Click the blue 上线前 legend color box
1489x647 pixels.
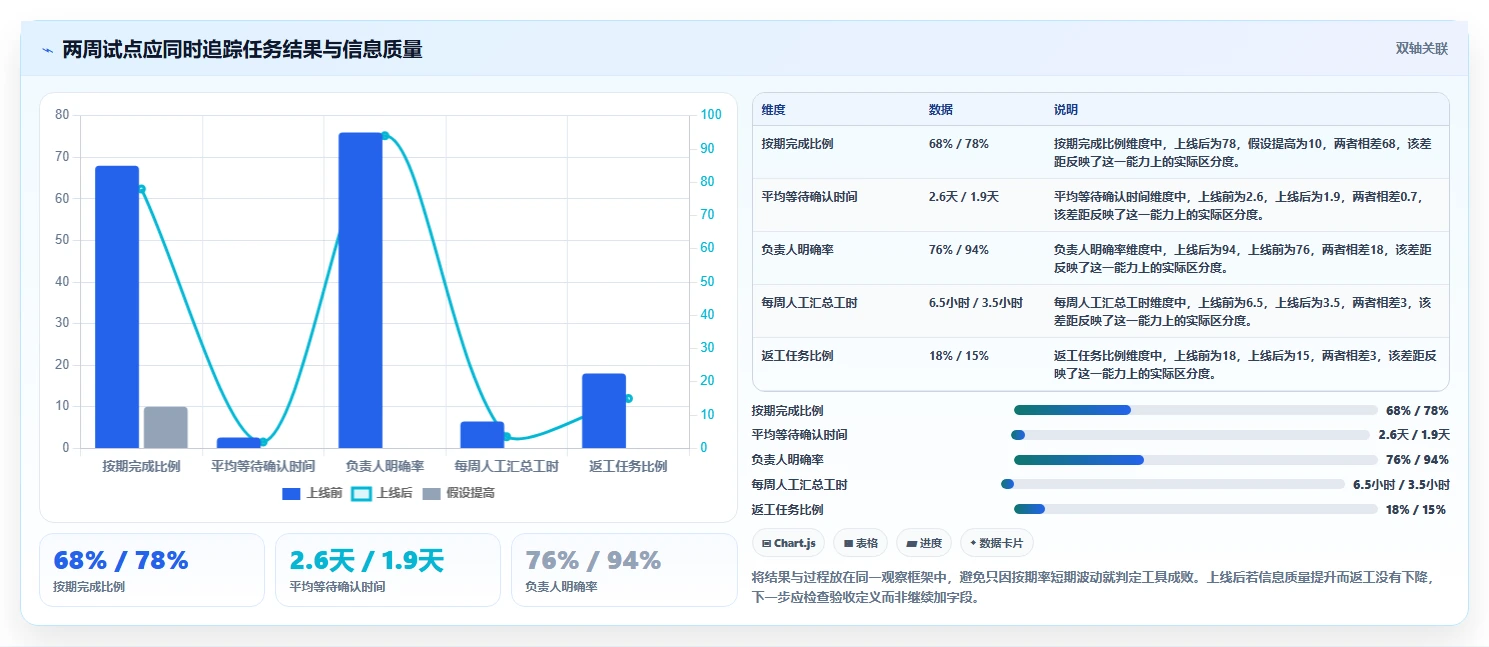[291, 493]
